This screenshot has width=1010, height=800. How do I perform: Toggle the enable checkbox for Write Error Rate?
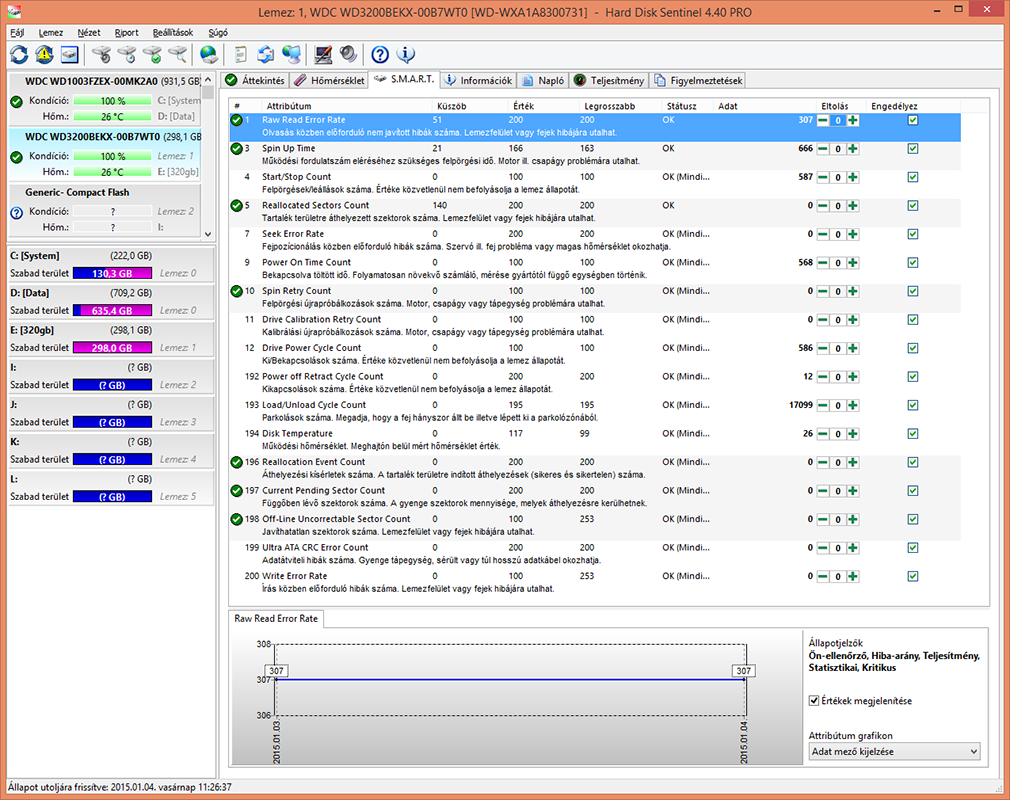913,576
